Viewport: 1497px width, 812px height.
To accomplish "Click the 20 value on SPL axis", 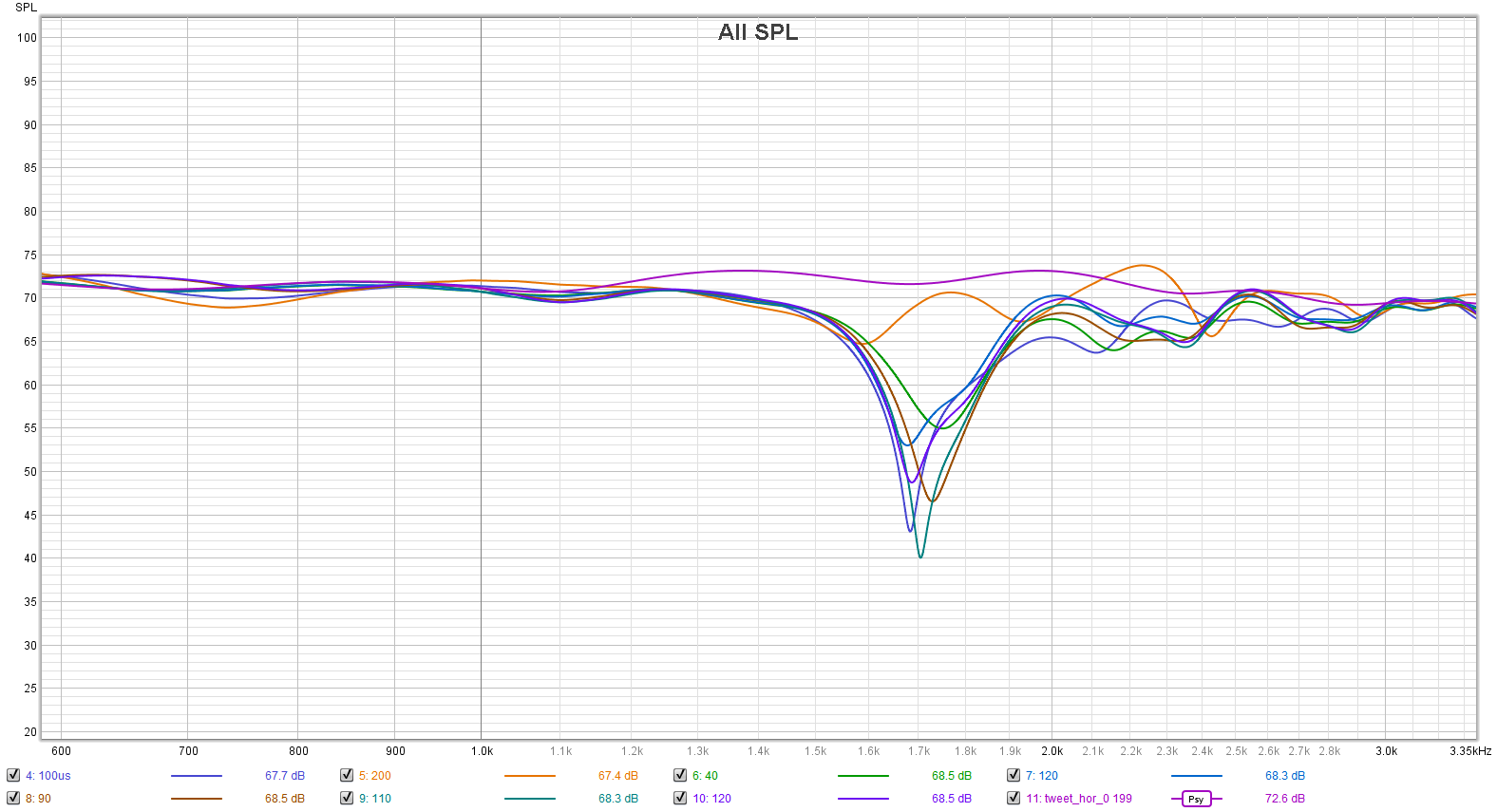I will pos(30,732).
